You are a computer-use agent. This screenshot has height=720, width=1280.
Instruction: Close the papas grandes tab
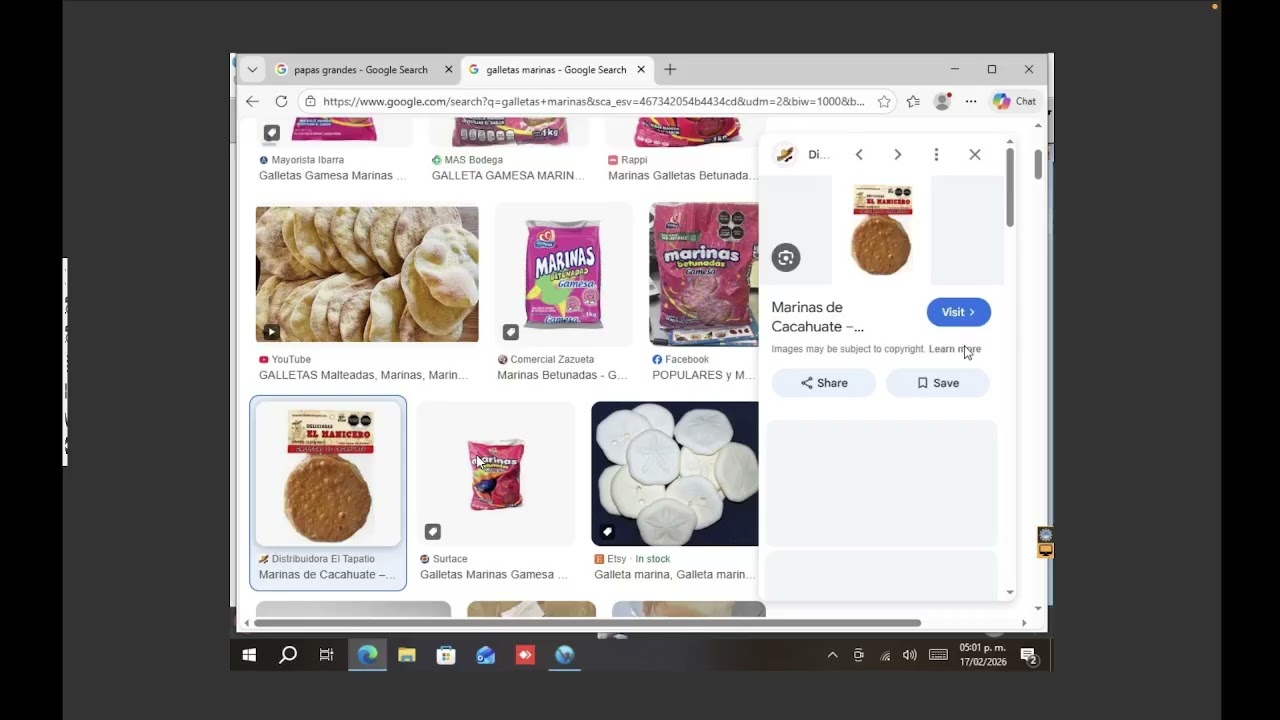coord(448,70)
